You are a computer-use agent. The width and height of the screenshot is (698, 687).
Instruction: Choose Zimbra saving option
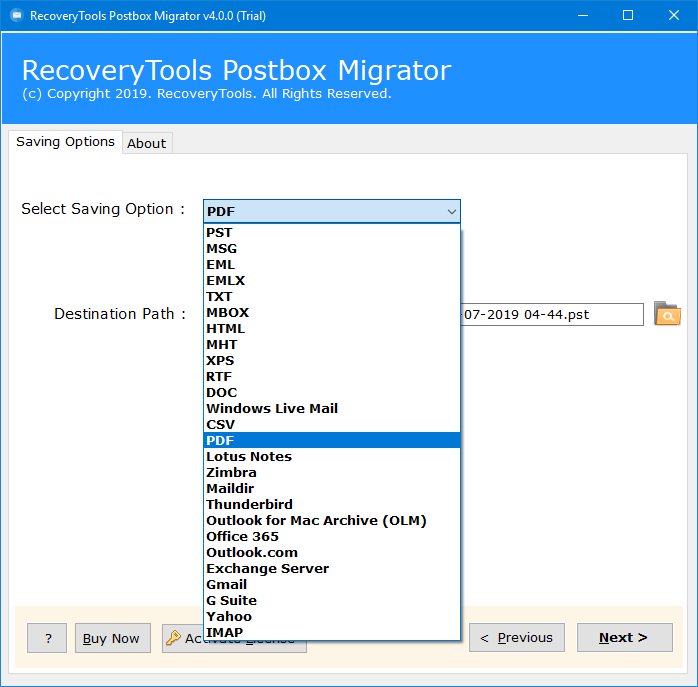(x=332, y=472)
